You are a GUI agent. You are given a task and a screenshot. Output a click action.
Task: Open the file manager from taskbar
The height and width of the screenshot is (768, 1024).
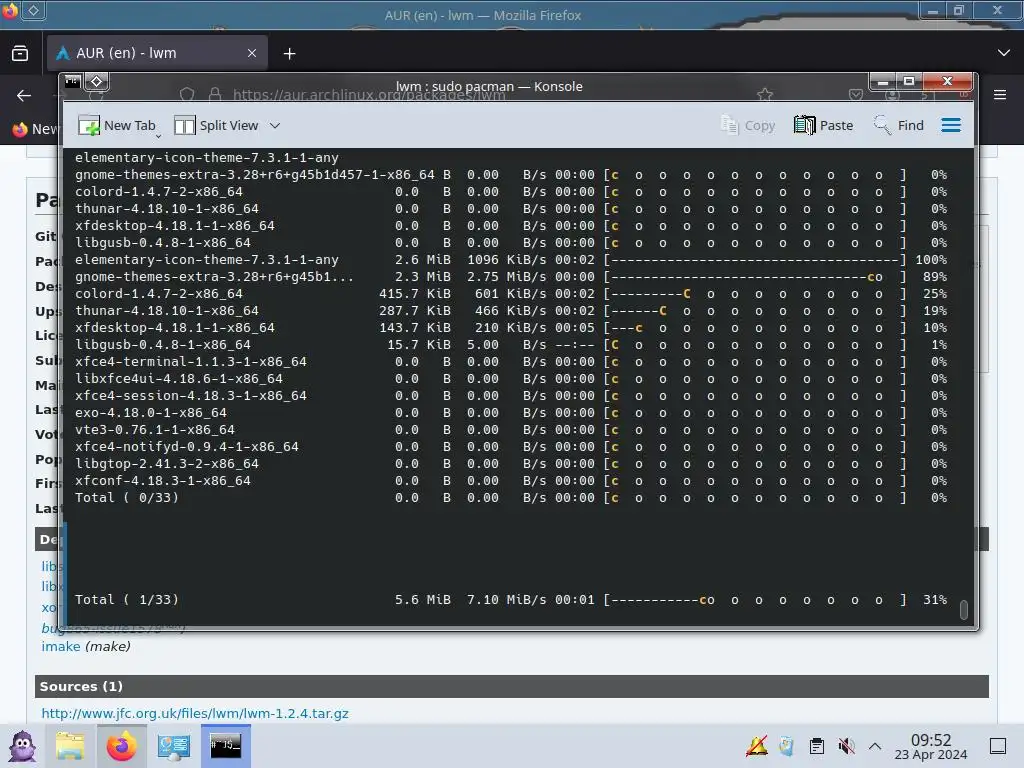[70, 746]
